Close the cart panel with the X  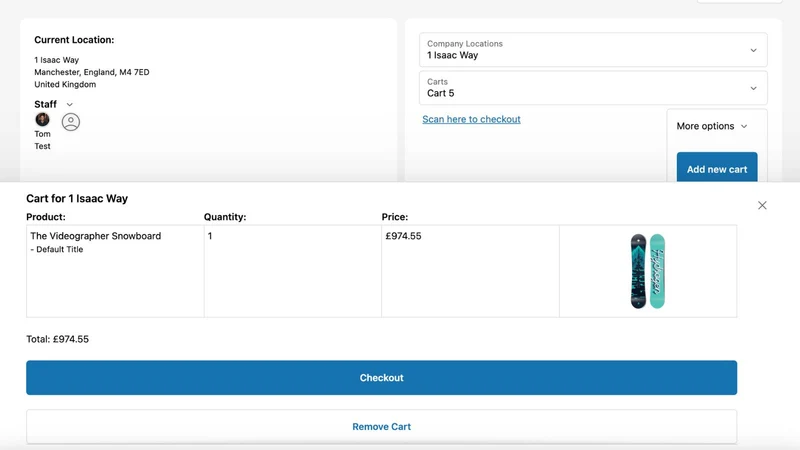point(762,205)
